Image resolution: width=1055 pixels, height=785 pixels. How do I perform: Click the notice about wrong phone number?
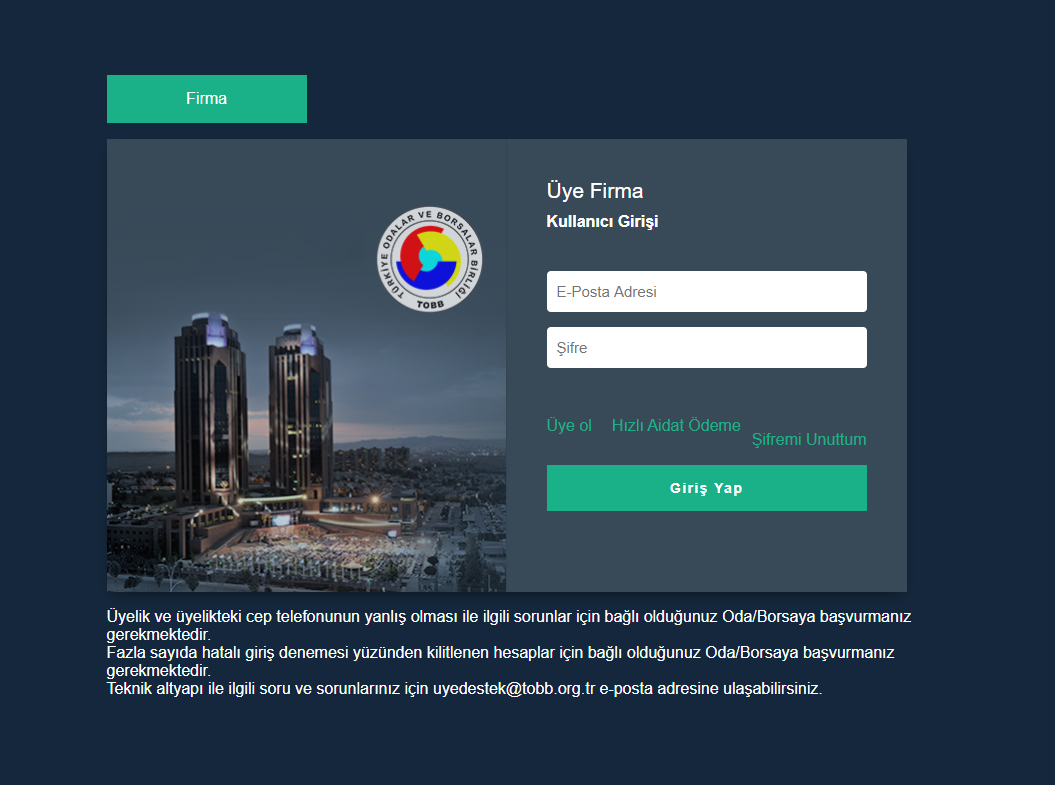click(509, 625)
